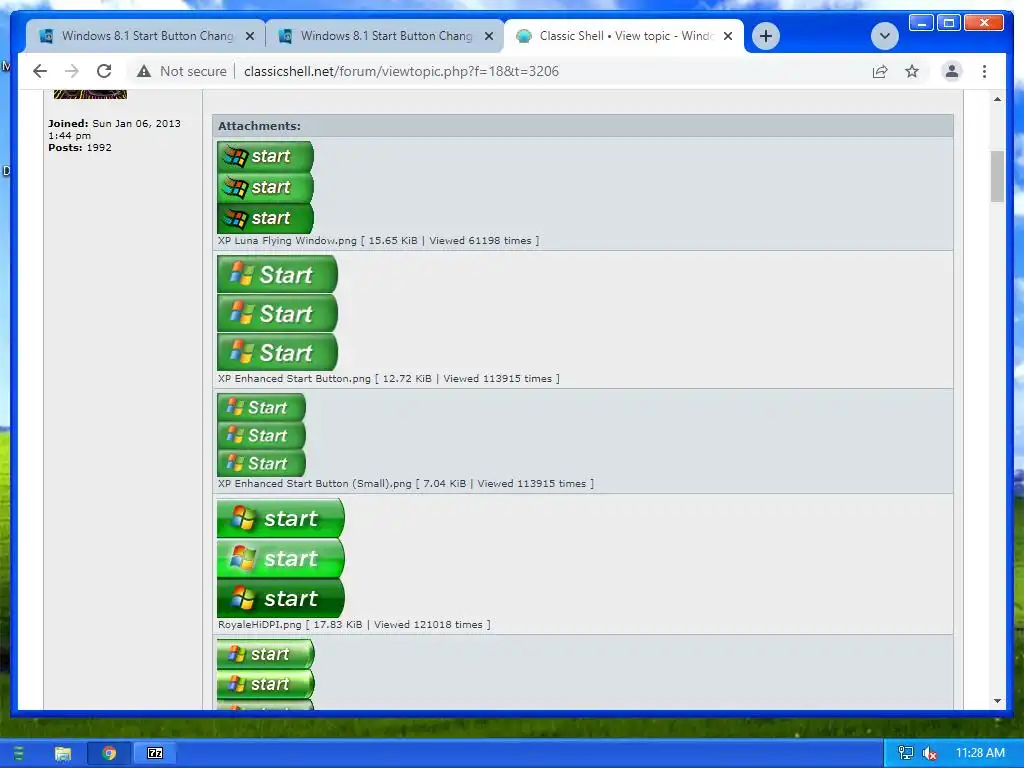Click the Not secure warning icon
This screenshot has width=1024, height=768.
pos(144,71)
